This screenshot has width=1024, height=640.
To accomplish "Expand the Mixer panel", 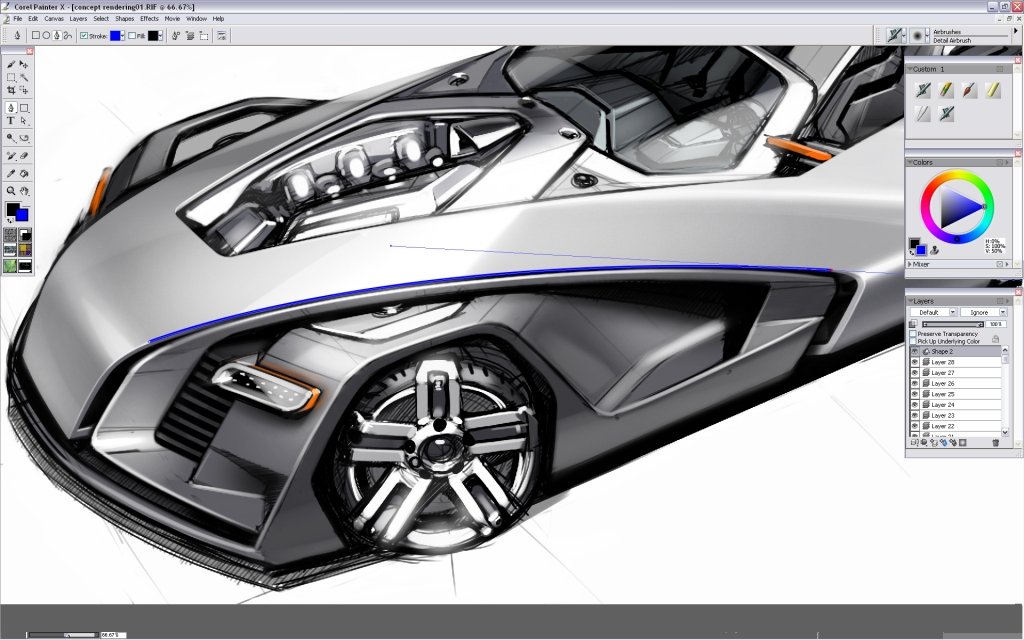I will (912, 263).
